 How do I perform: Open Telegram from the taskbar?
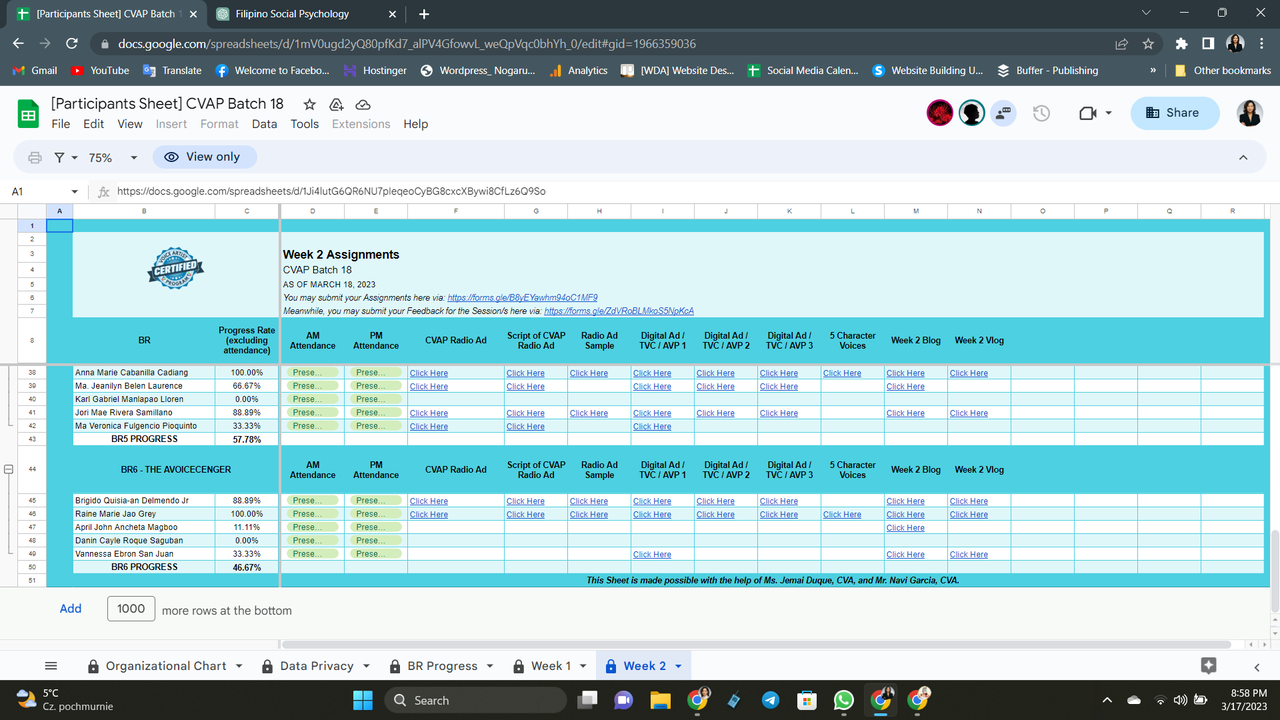coord(770,700)
